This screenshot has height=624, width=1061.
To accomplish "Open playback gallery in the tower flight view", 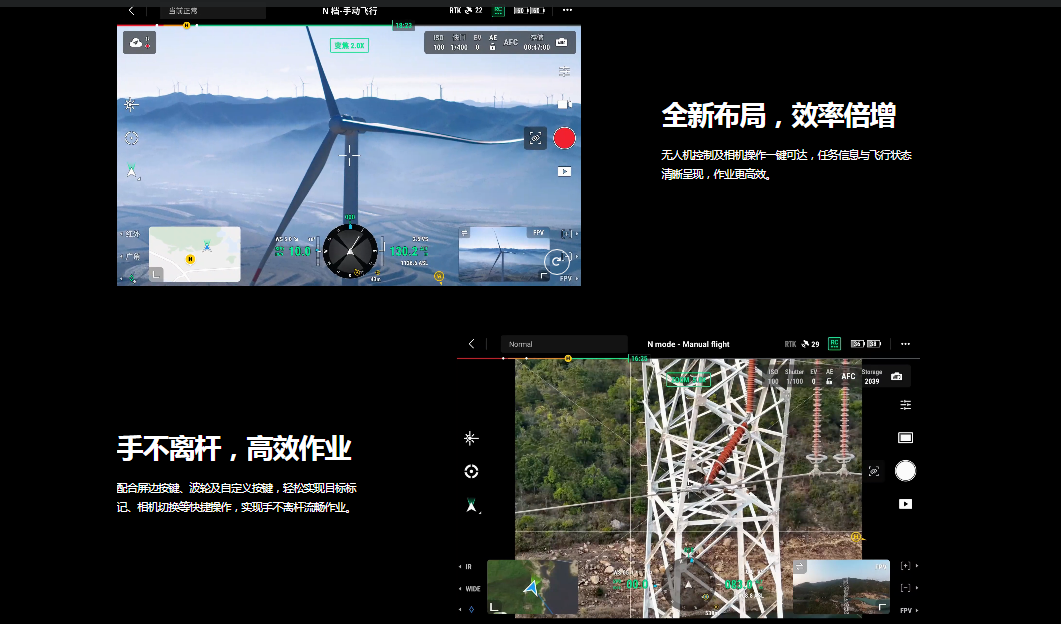I will (905, 504).
